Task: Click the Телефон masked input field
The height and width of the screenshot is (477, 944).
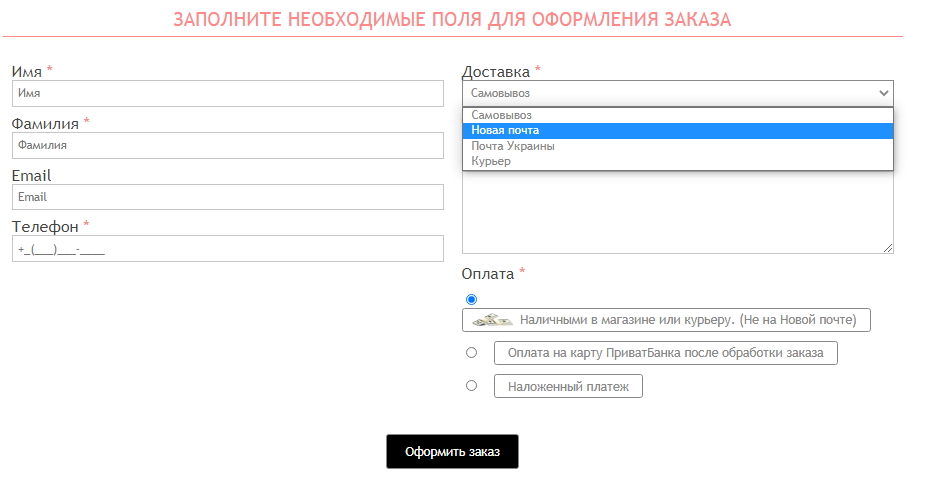Action: (228, 248)
